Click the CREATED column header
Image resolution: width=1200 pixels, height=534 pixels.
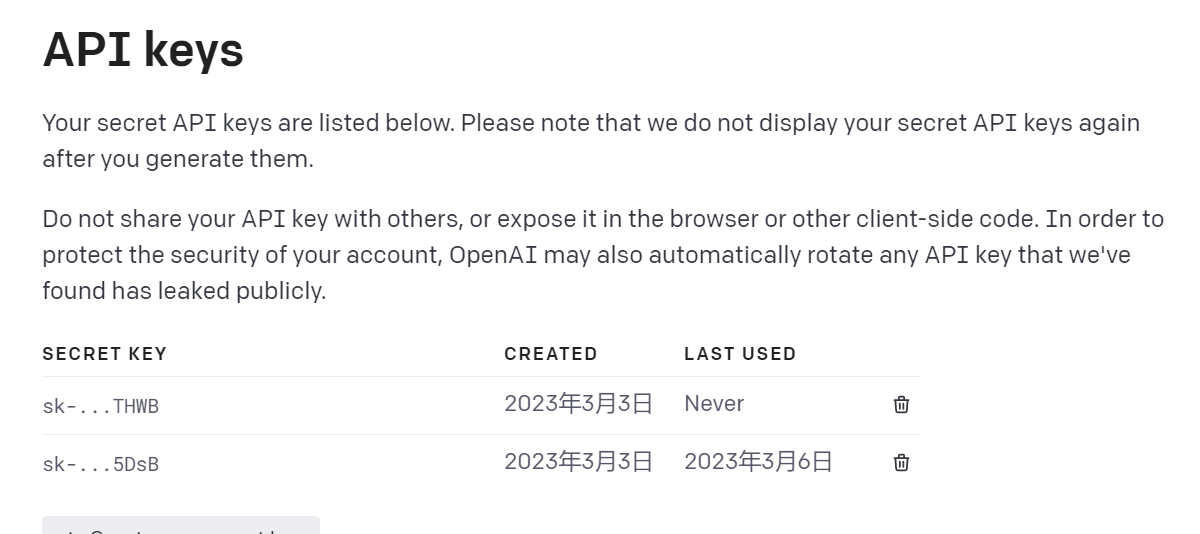[550, 354]
